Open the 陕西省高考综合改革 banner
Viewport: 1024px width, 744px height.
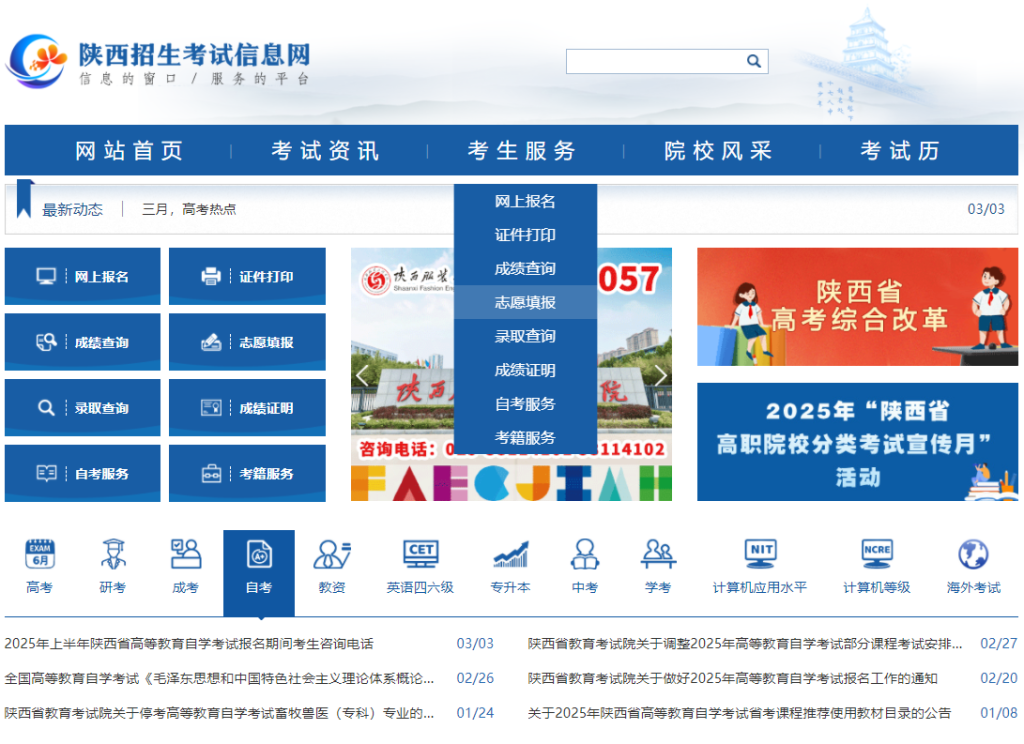tap(857, 306)
